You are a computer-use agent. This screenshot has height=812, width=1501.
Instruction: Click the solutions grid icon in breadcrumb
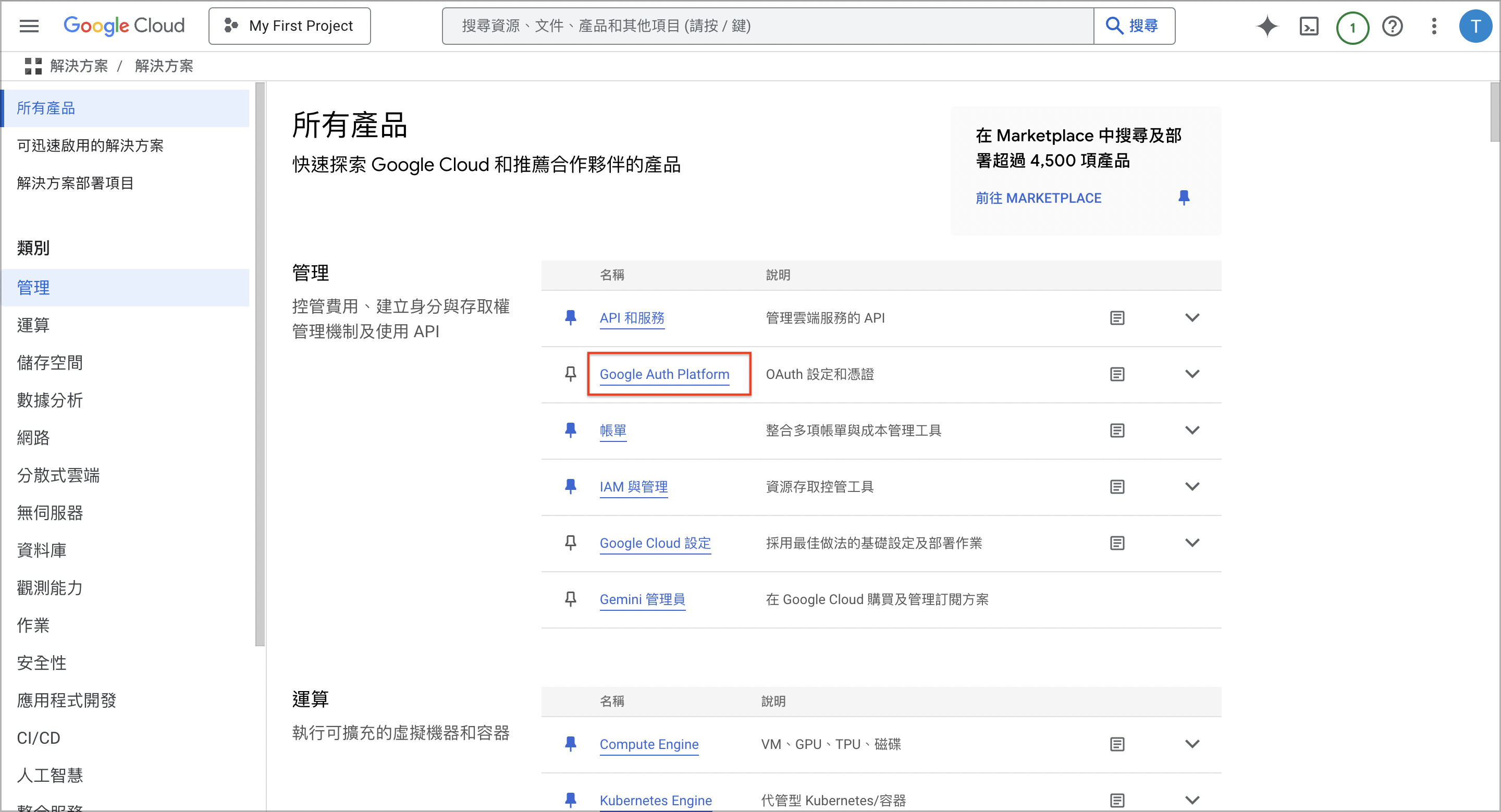pyautogui.click(x=33, y=66)
